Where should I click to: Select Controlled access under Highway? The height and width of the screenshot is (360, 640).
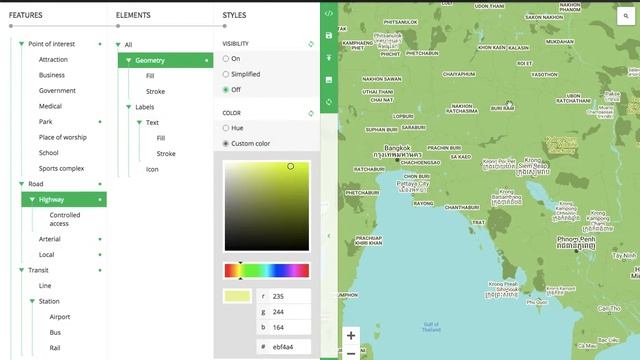[64, 219]
